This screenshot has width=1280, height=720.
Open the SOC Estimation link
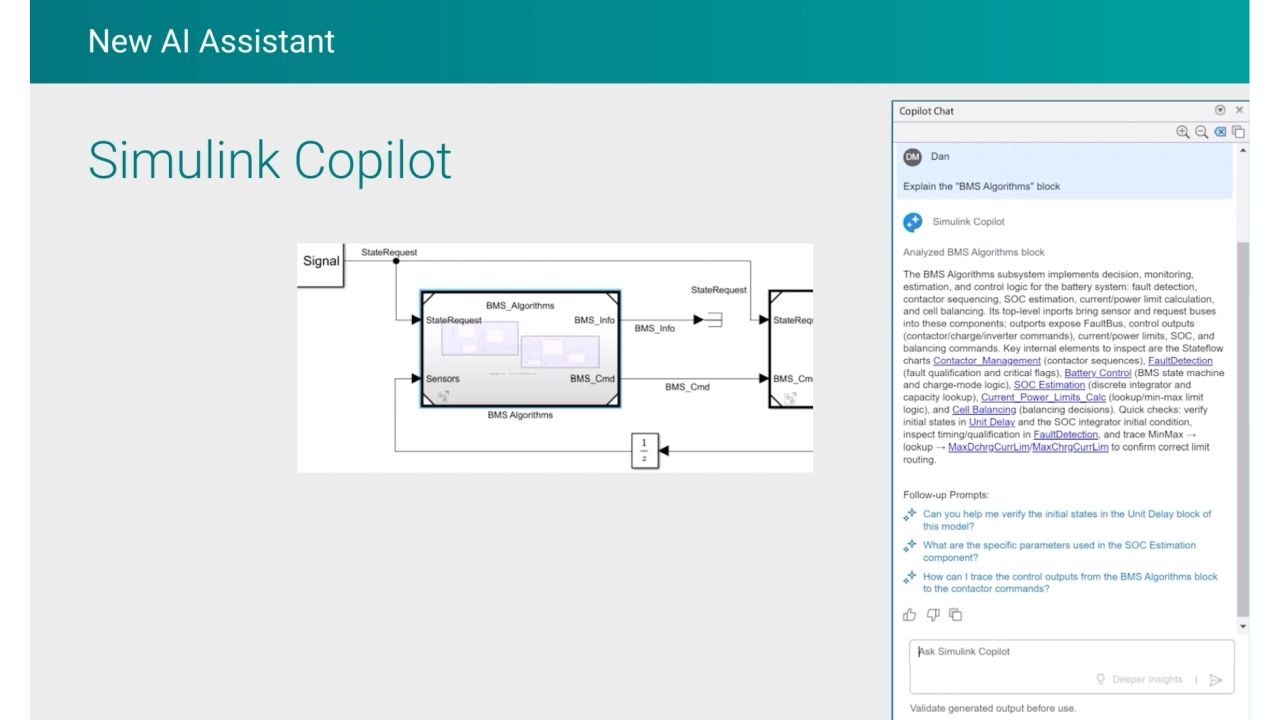coord(1049,385)
